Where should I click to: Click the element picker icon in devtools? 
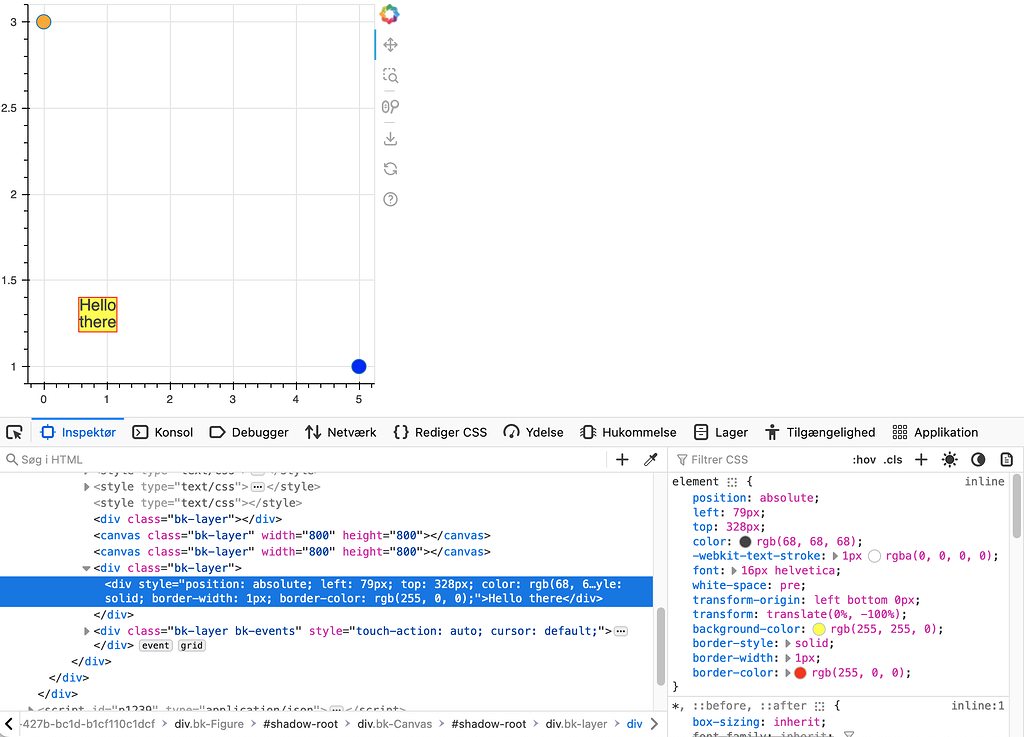coord(14,432)
